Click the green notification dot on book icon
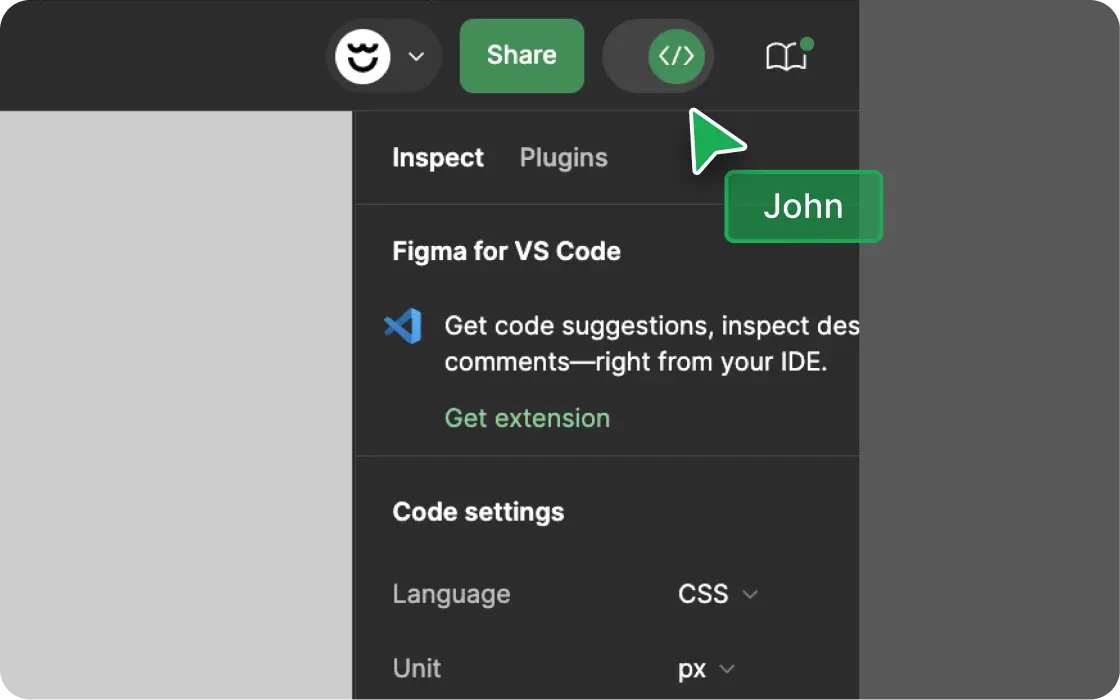Screen dimensions: 1120x700 807,44
